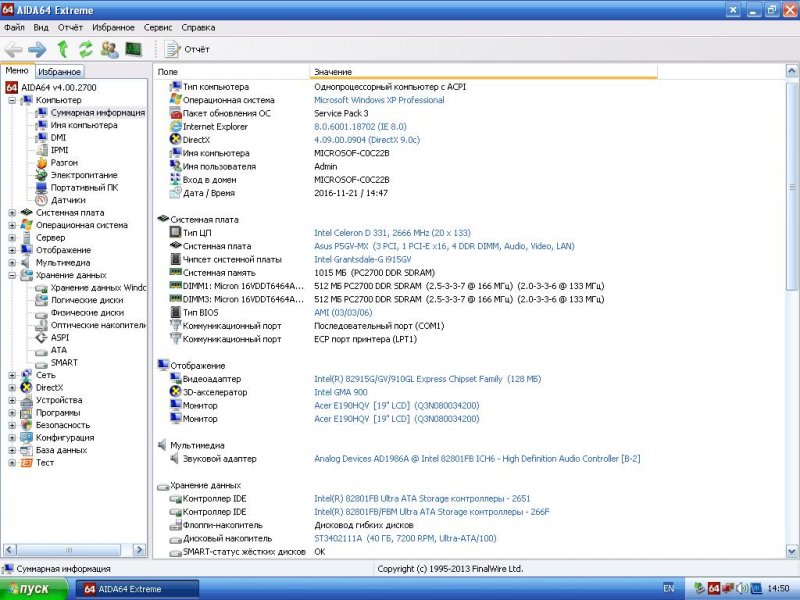Collapse the Хранение данных tree node

pos(12,275)
